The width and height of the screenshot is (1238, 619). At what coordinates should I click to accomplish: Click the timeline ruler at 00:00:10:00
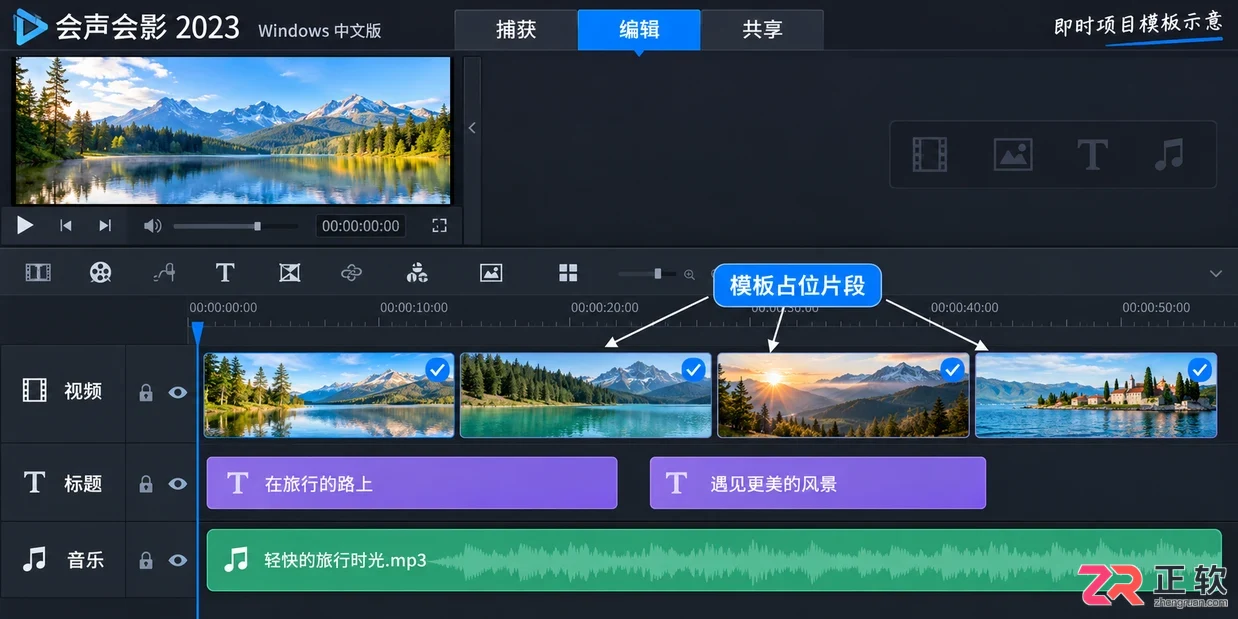click(414, 308)
